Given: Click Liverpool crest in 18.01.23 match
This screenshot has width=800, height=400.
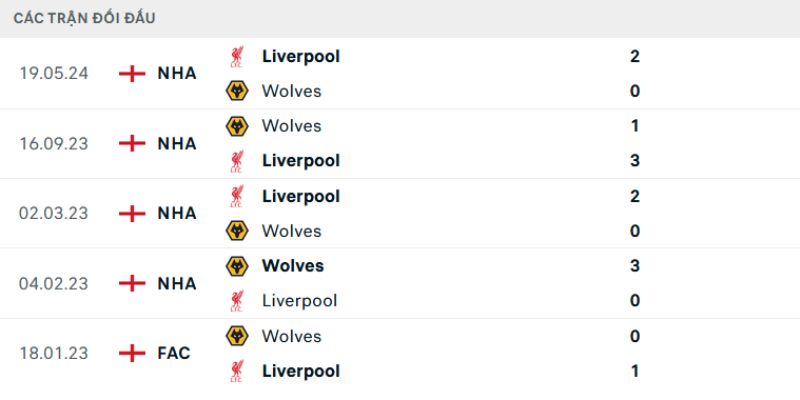Looking at the screenshot, I should (237, 371).
